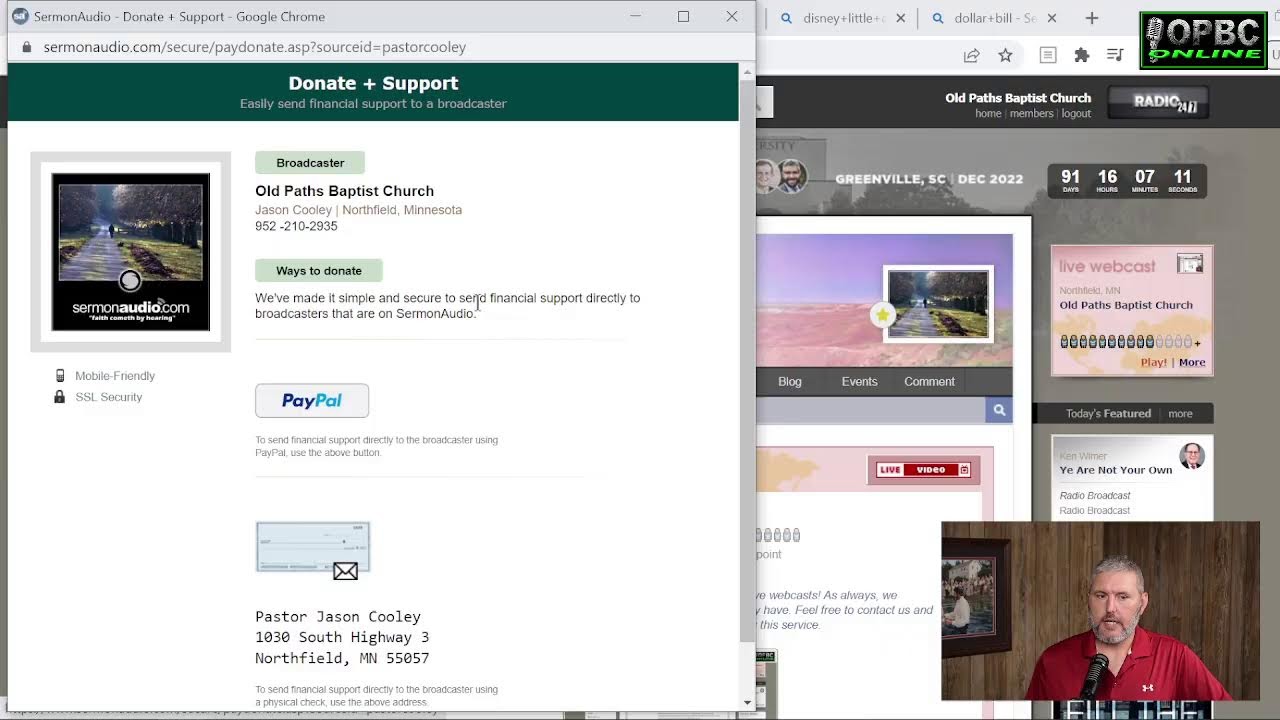Open the Chrome extensions puzzle icon
This screenshot has height=720, width=1280.
pyautogui.click(x=1081, y=56)
